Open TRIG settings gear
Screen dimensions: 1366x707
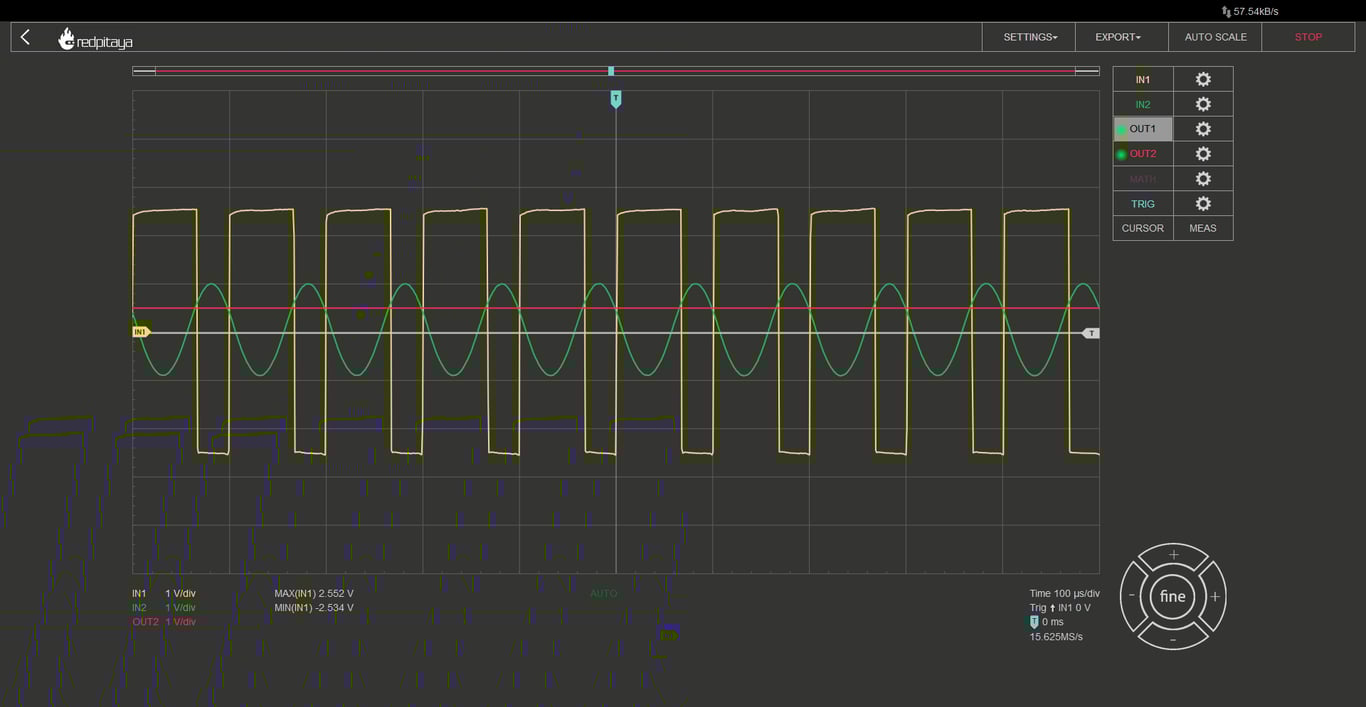point(1203,204)
